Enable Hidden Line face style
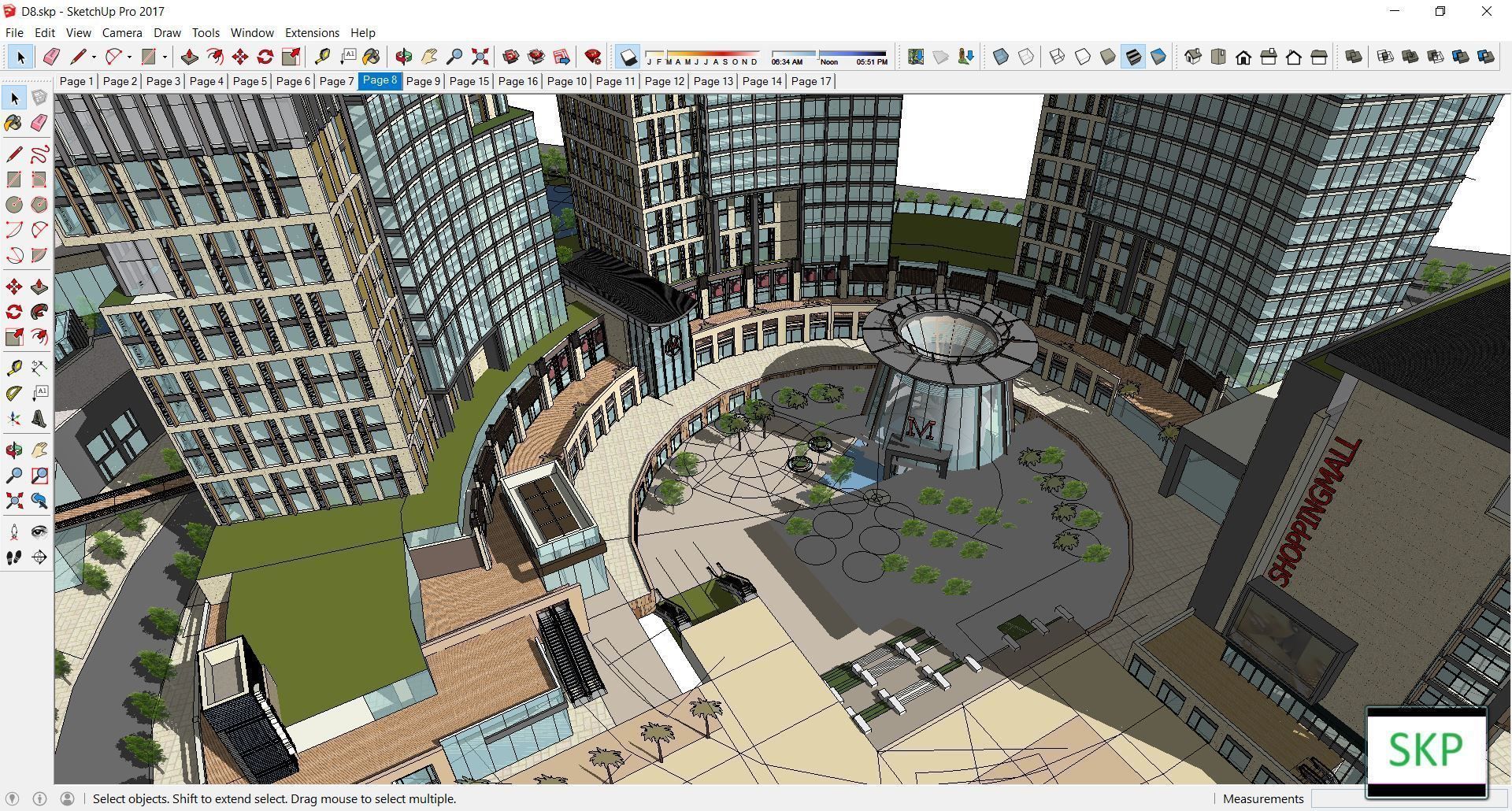This screenshot has height=811, width=1512. 1083,57
